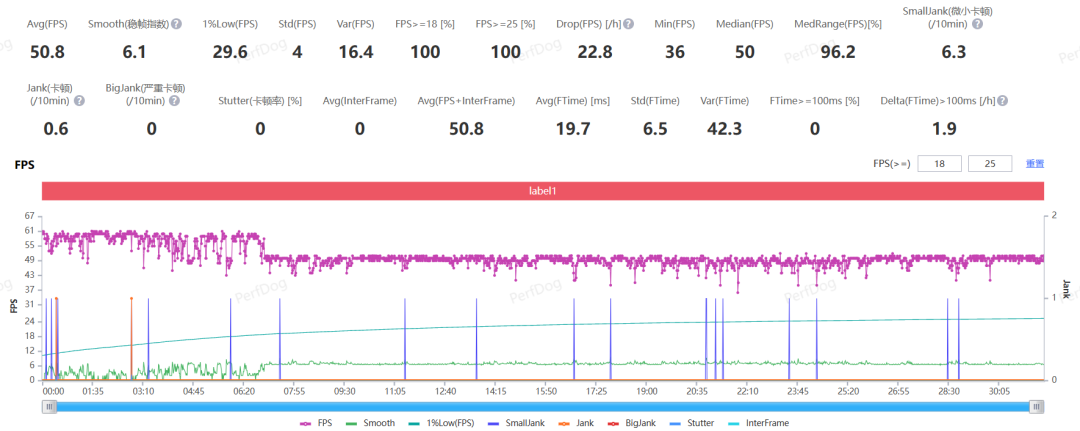Click the 15:50 tick on the time axis
The height and width of the screenshot is (431, 1080).
click(546, 391)
